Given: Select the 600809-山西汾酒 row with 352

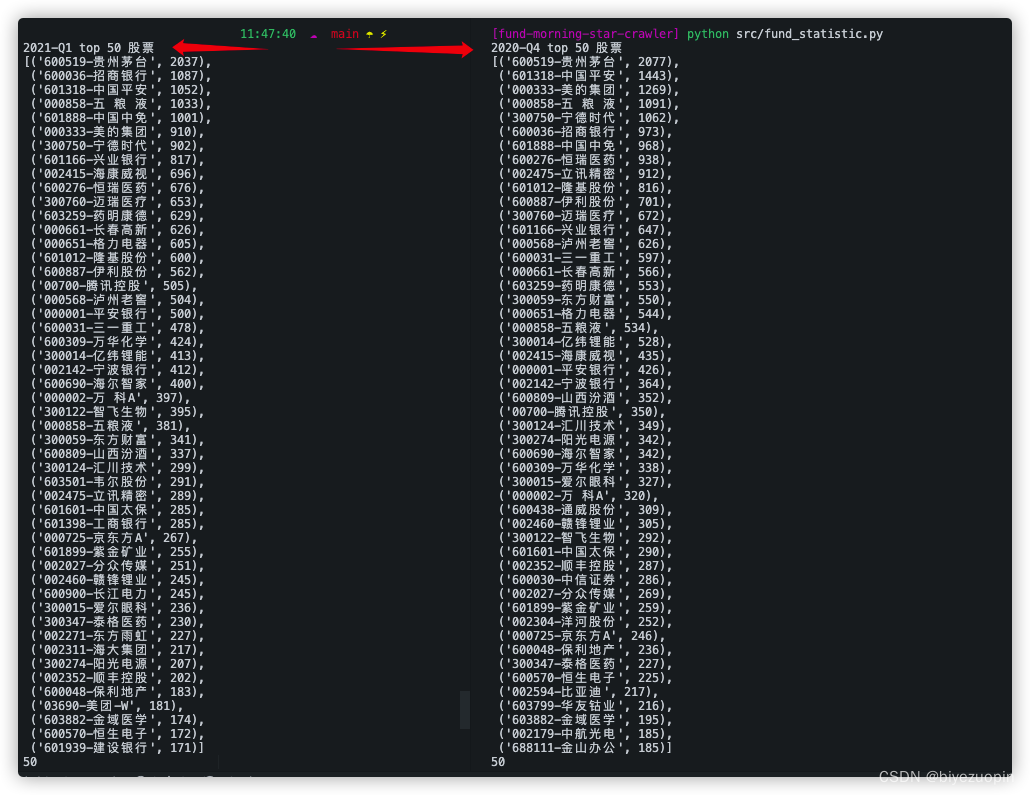Looking at the screenshot, I should coord(585,398).
